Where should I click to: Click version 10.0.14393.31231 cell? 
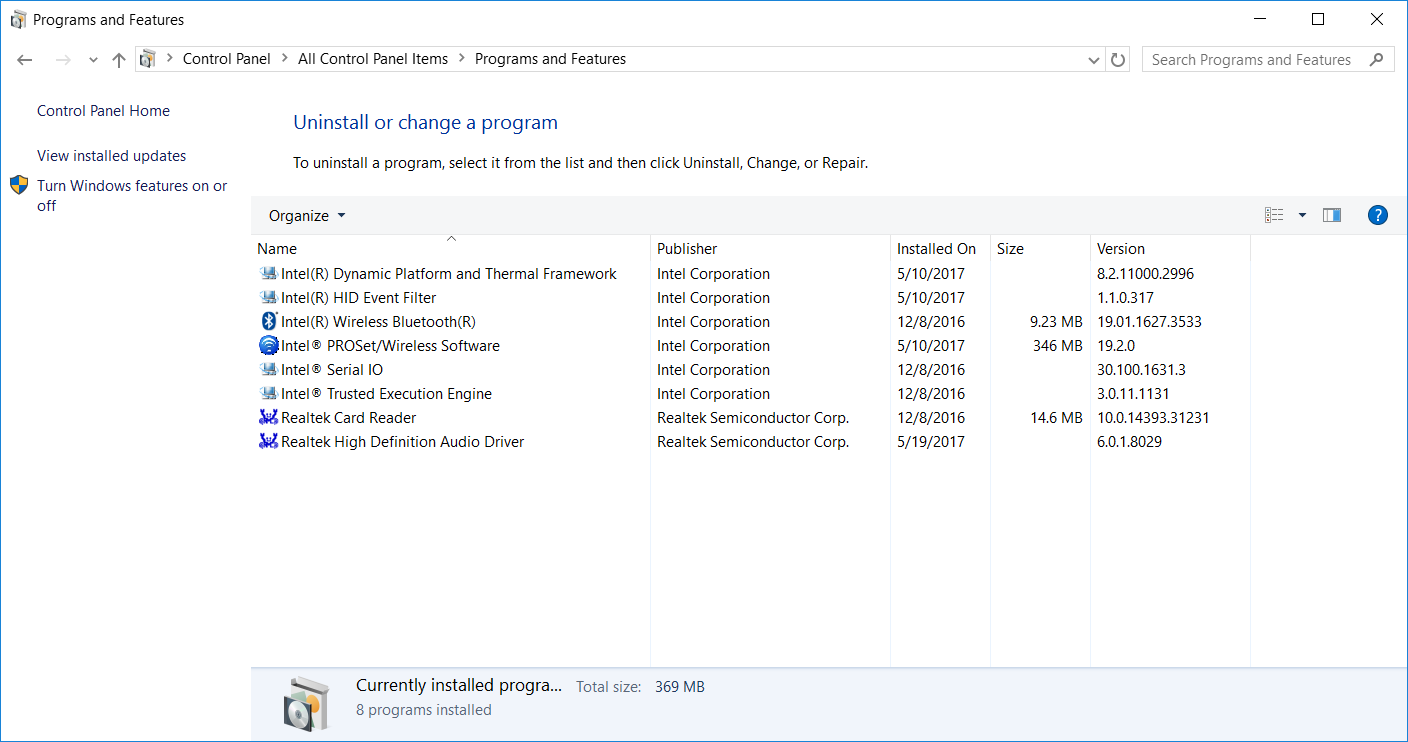point(1153,418)
